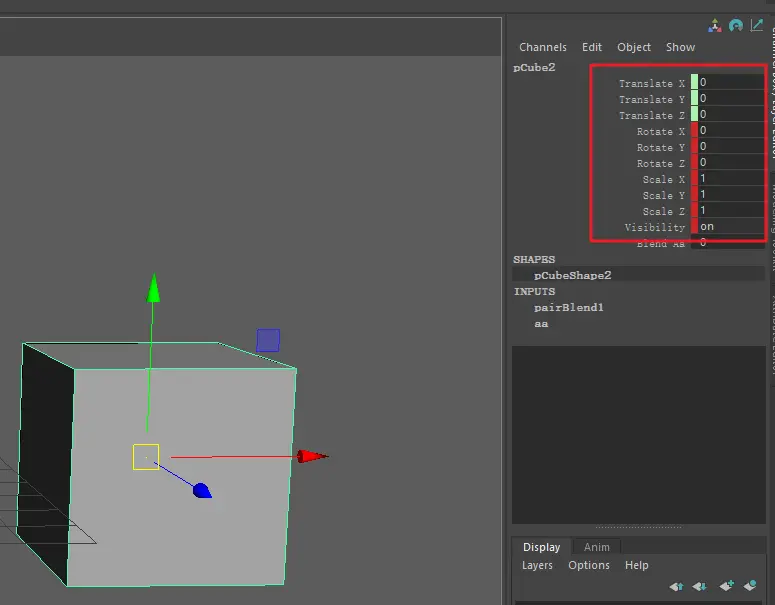Open the Layers menu
Viewport: 775px width, 605px height.
(x=537, y=565)
